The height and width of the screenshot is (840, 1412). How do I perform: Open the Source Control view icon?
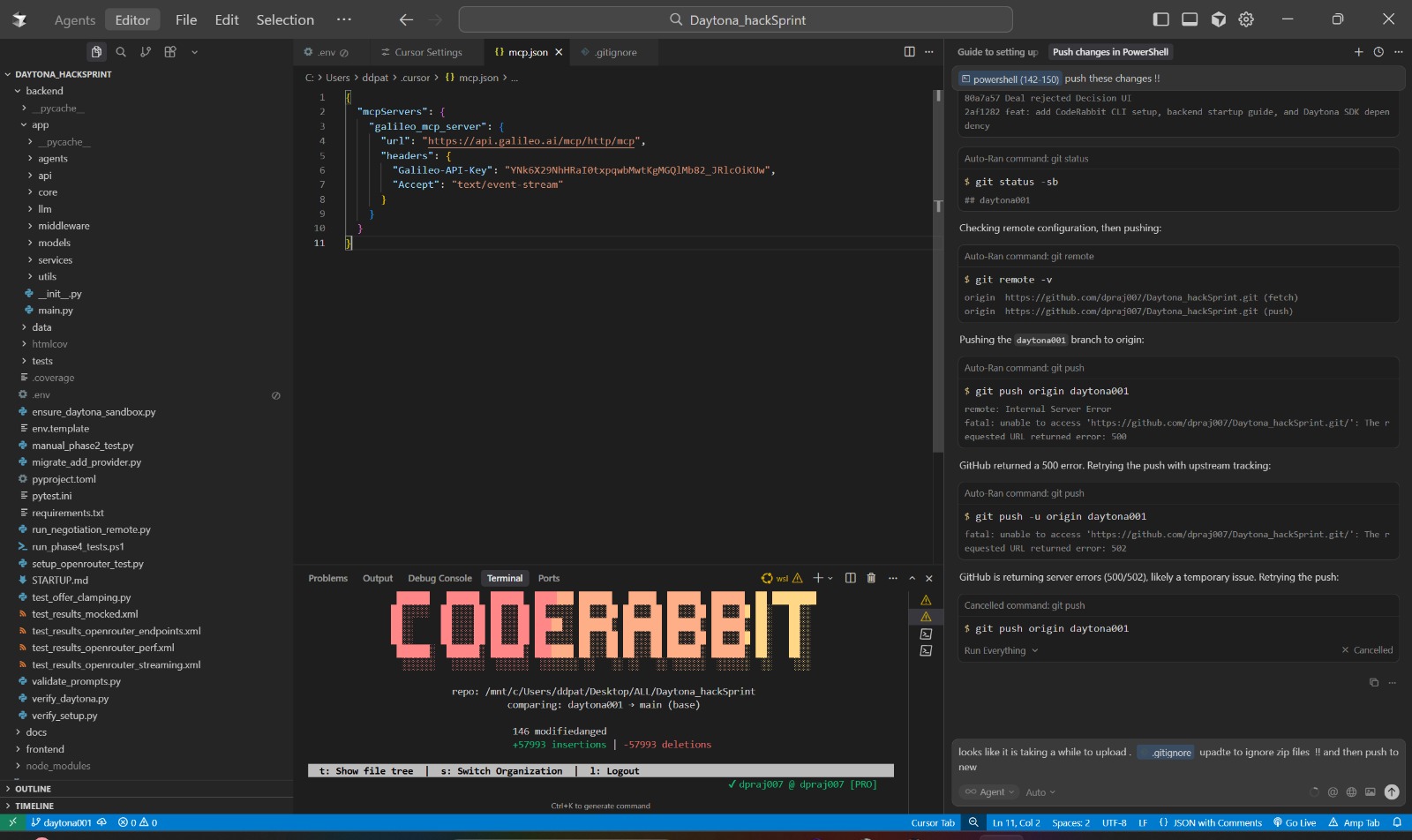pos(146,52)
